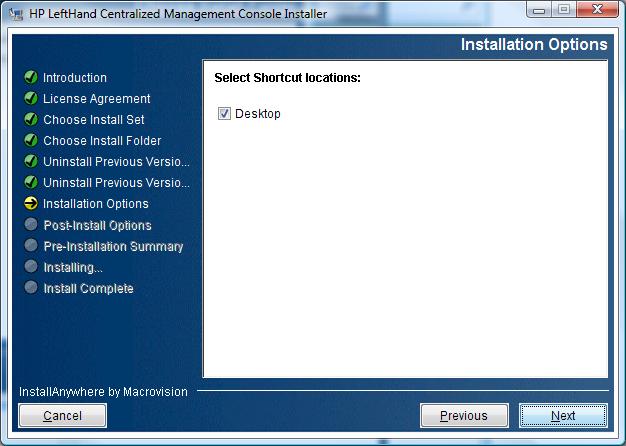Click the disabled maximize button

point(564,10)
